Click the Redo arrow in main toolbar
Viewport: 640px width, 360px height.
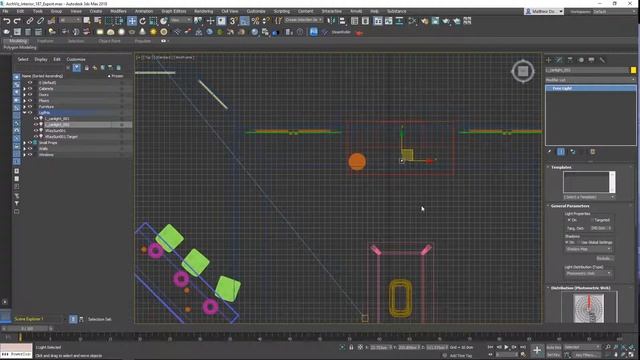point(18,21)
